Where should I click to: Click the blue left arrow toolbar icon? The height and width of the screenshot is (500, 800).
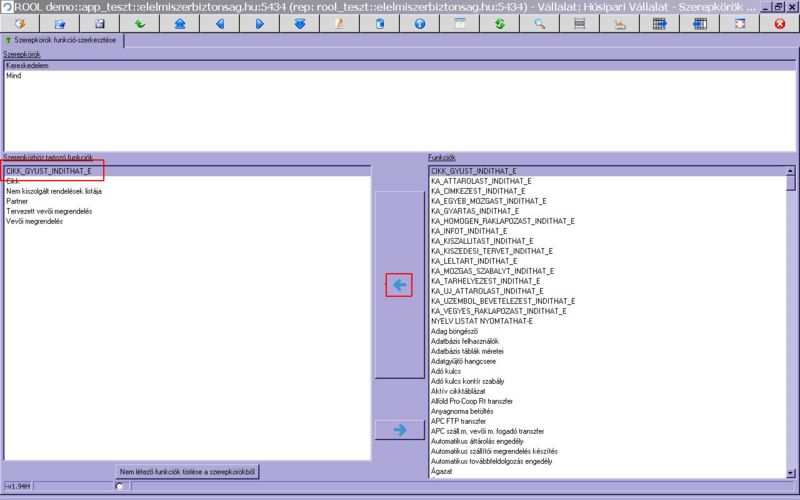[x=219, y=22]
